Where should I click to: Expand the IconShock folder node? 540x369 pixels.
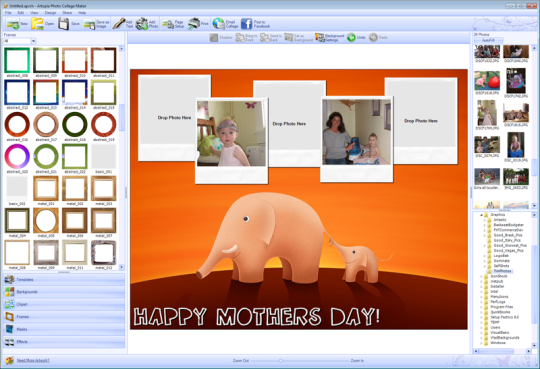click(481, 276)
